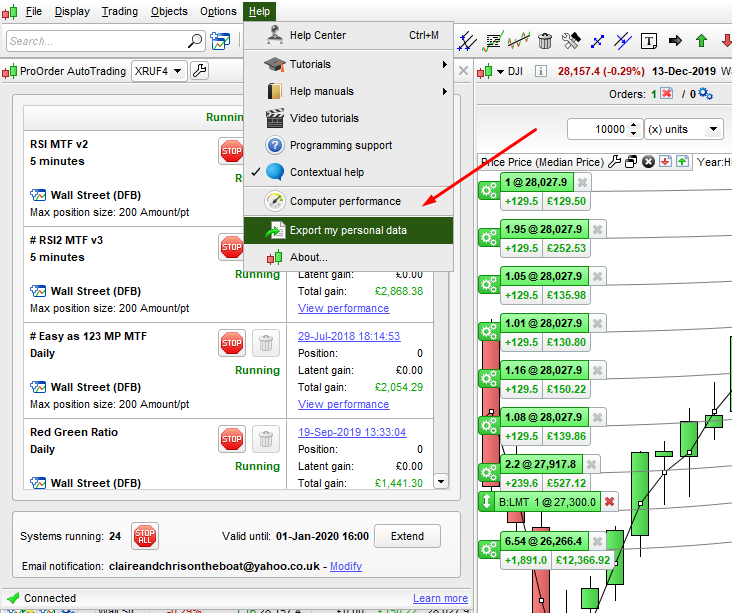Open the Objects menu
The image size is (732, 613).
coord(169,11)
